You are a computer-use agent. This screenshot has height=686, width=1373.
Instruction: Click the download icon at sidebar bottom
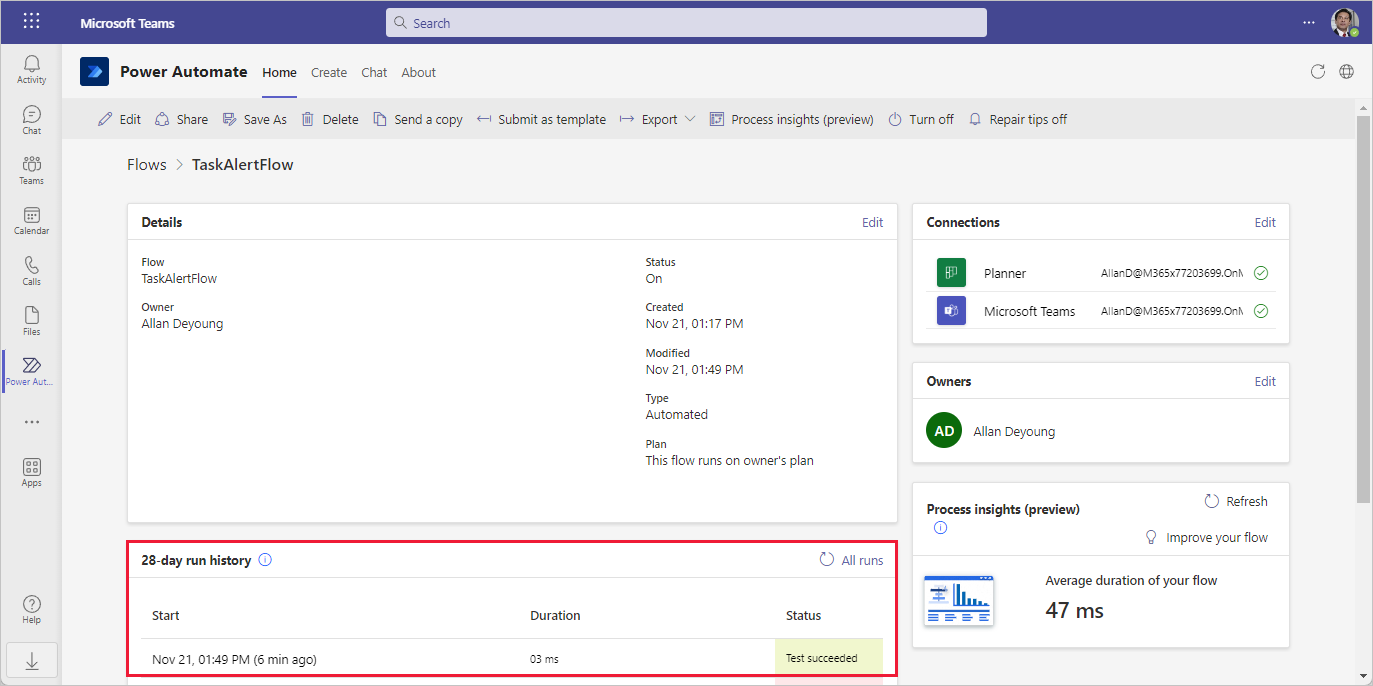tap(31, 661)
